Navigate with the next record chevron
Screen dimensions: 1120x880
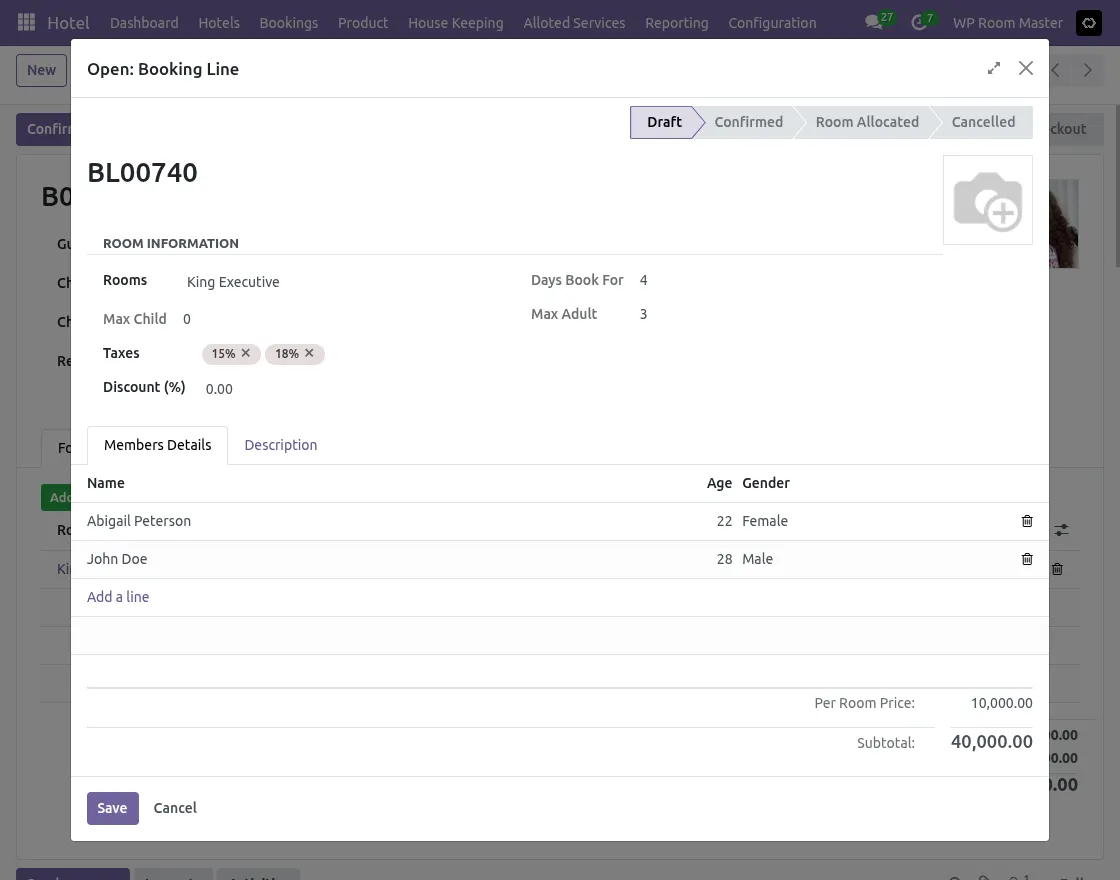(1088, 70)
